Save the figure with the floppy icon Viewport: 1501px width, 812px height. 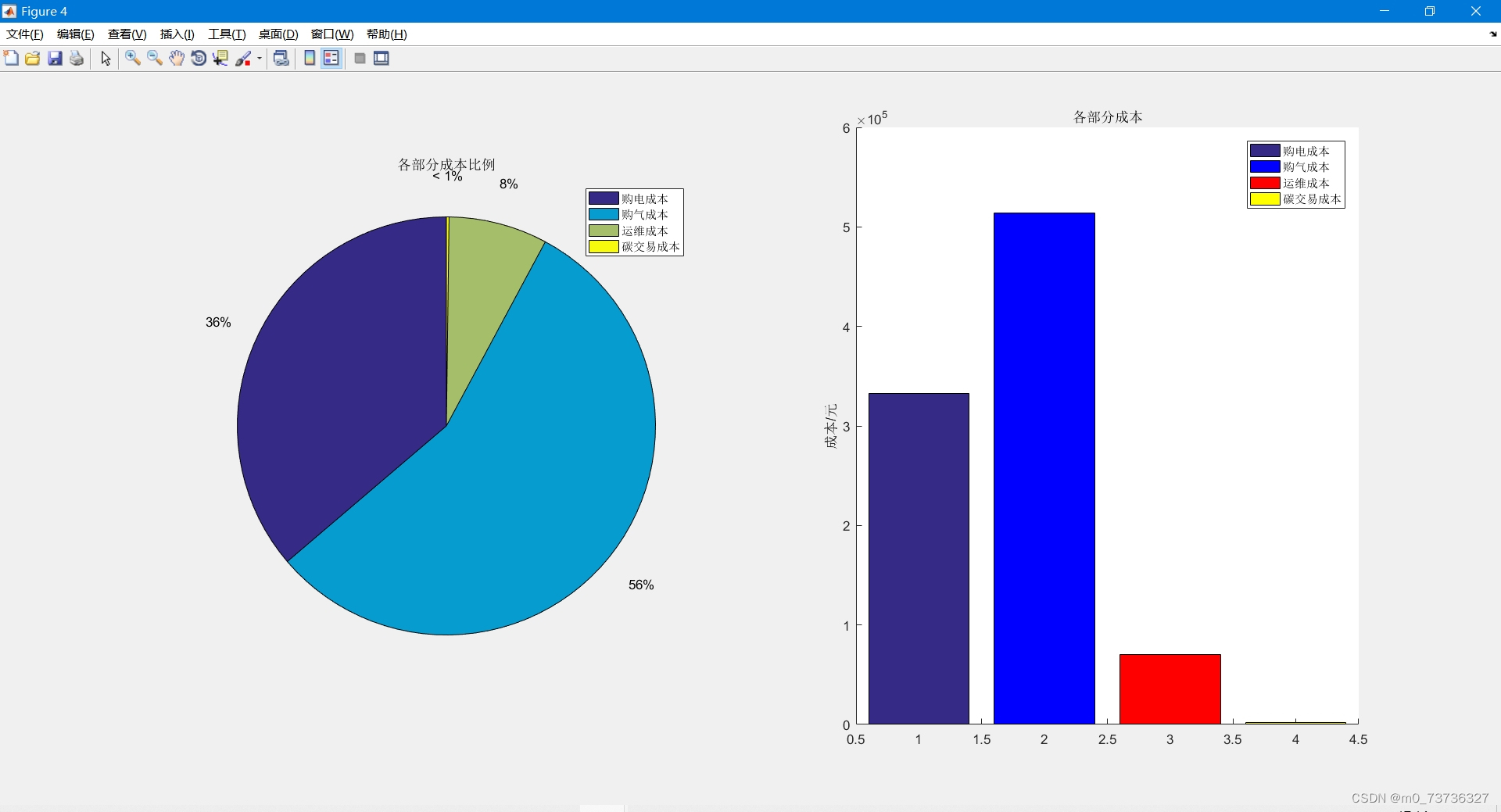55,59
